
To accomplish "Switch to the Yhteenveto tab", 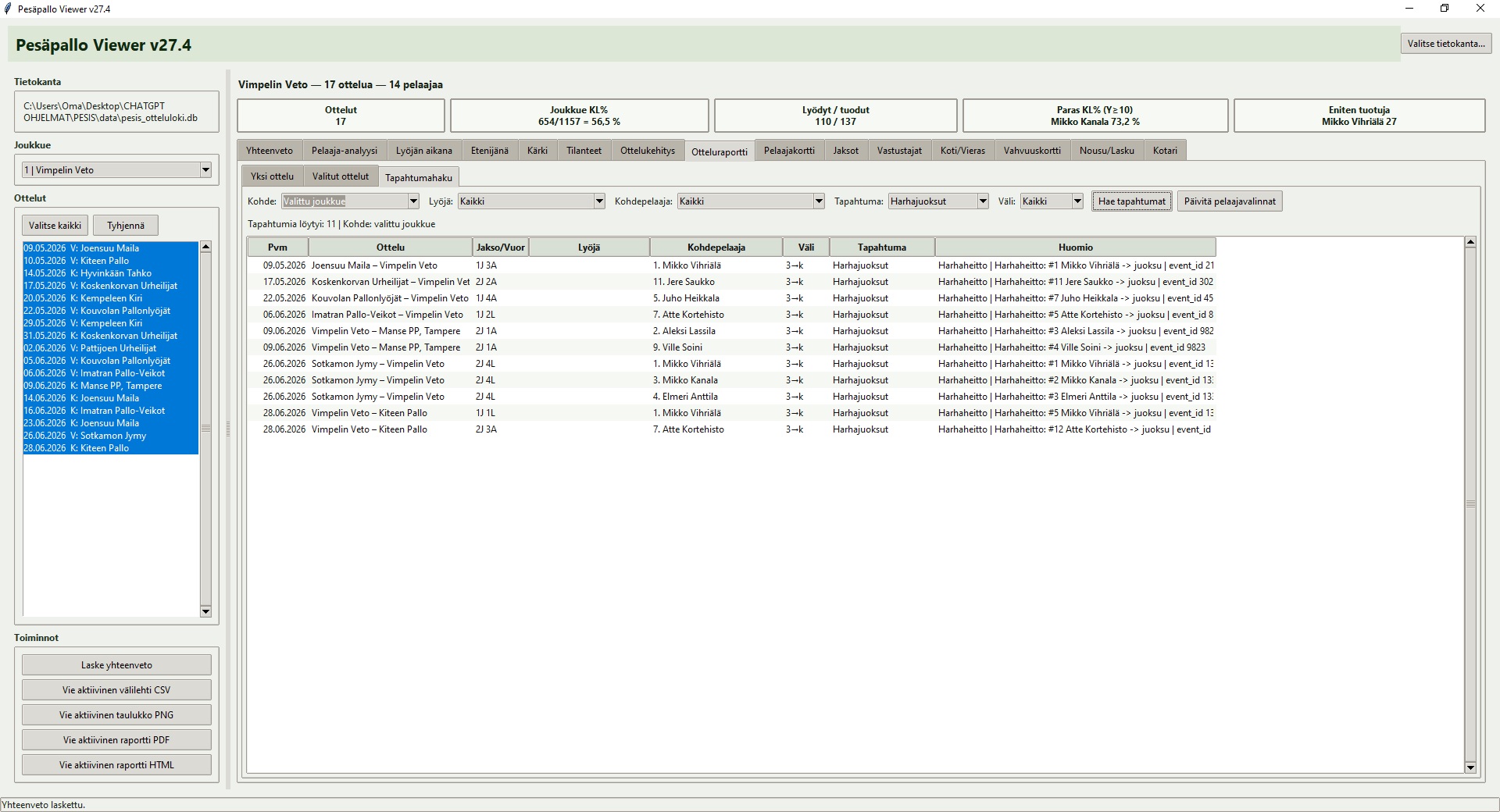I will [x=270, y=151].
